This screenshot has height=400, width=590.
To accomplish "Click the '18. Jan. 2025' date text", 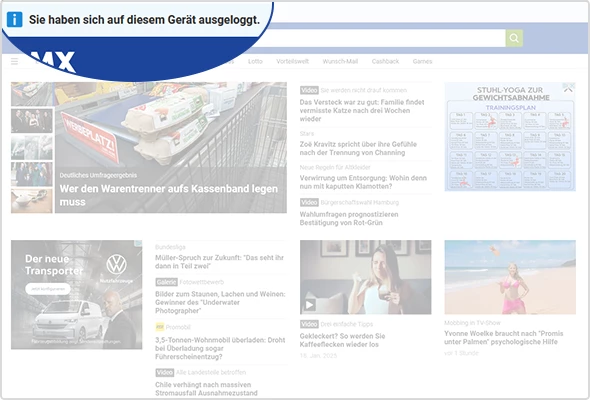I will tap(318, 356).
